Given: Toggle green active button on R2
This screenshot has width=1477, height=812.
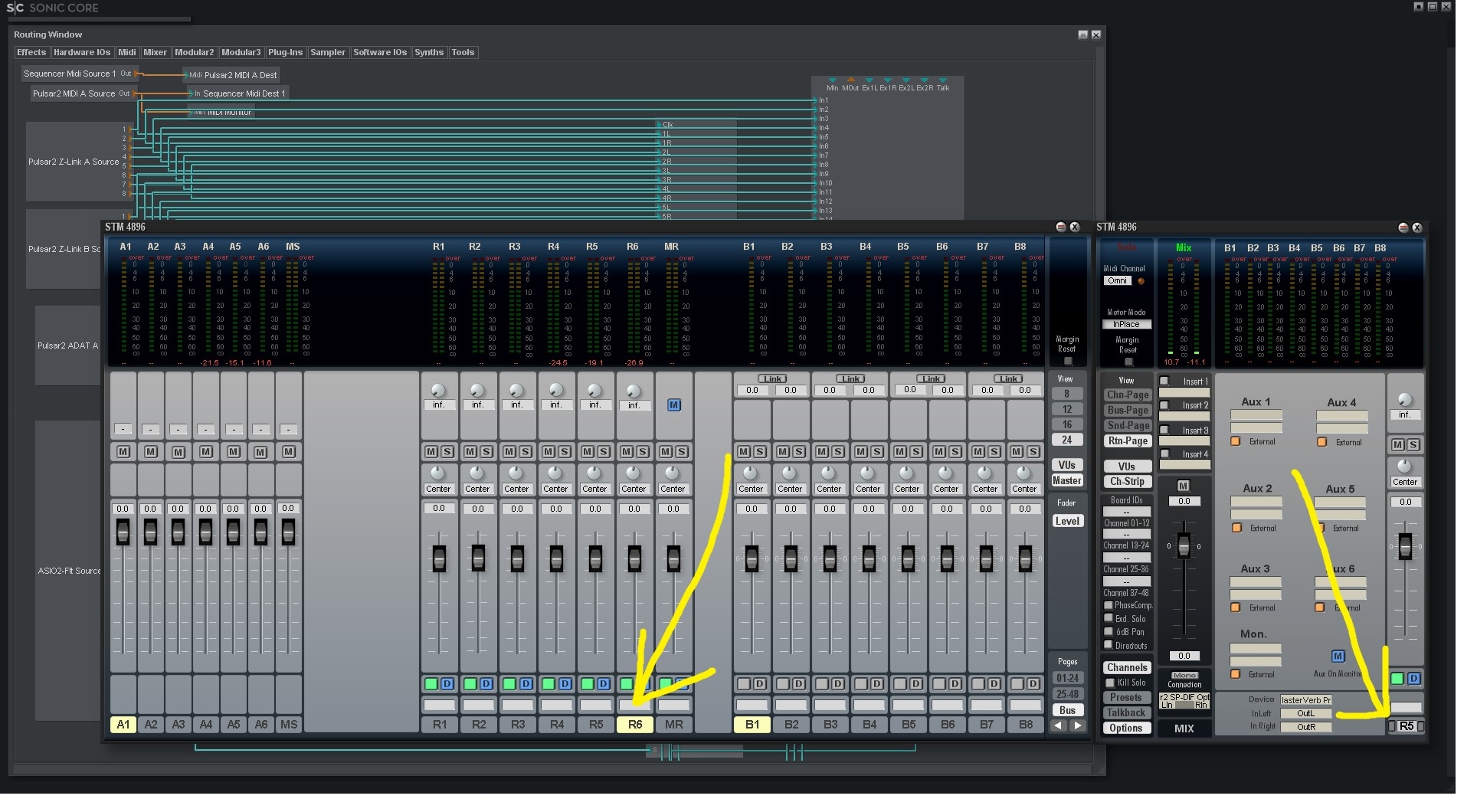Looking at the screenshot, I should pos(470,683).
